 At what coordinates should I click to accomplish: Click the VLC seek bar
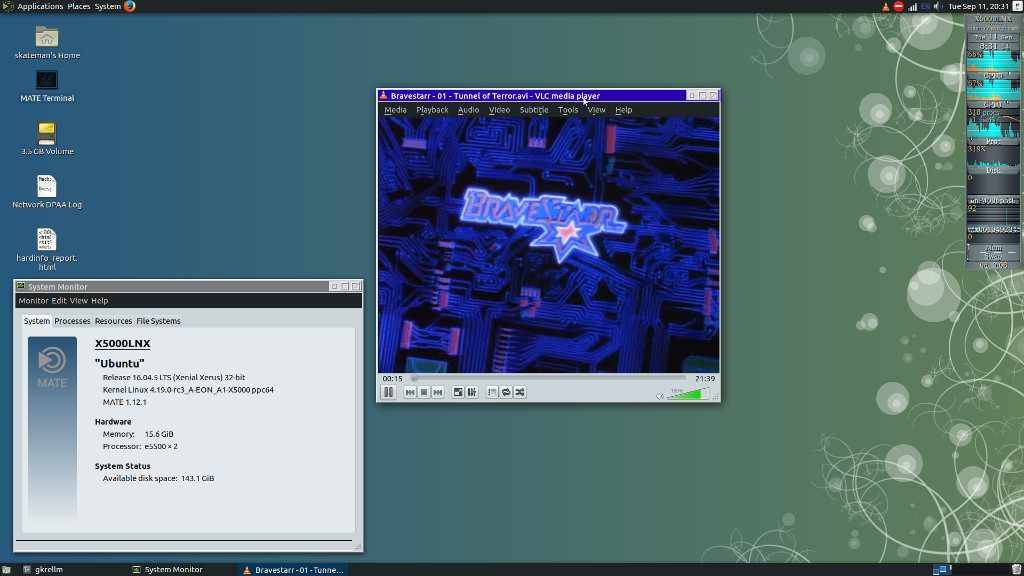pyautogui.click(x=549, y=378)
